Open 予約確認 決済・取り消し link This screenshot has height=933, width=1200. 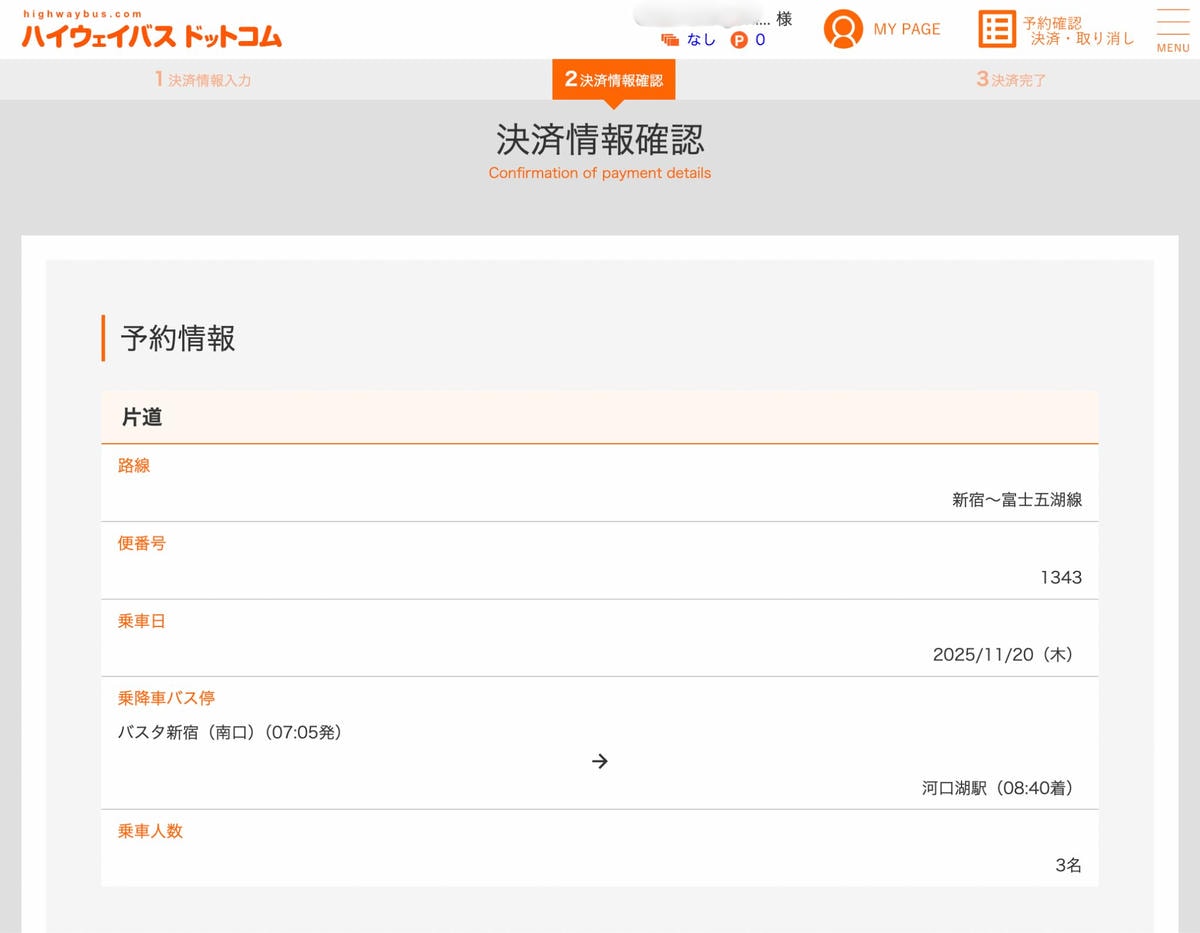[1078, 30]
